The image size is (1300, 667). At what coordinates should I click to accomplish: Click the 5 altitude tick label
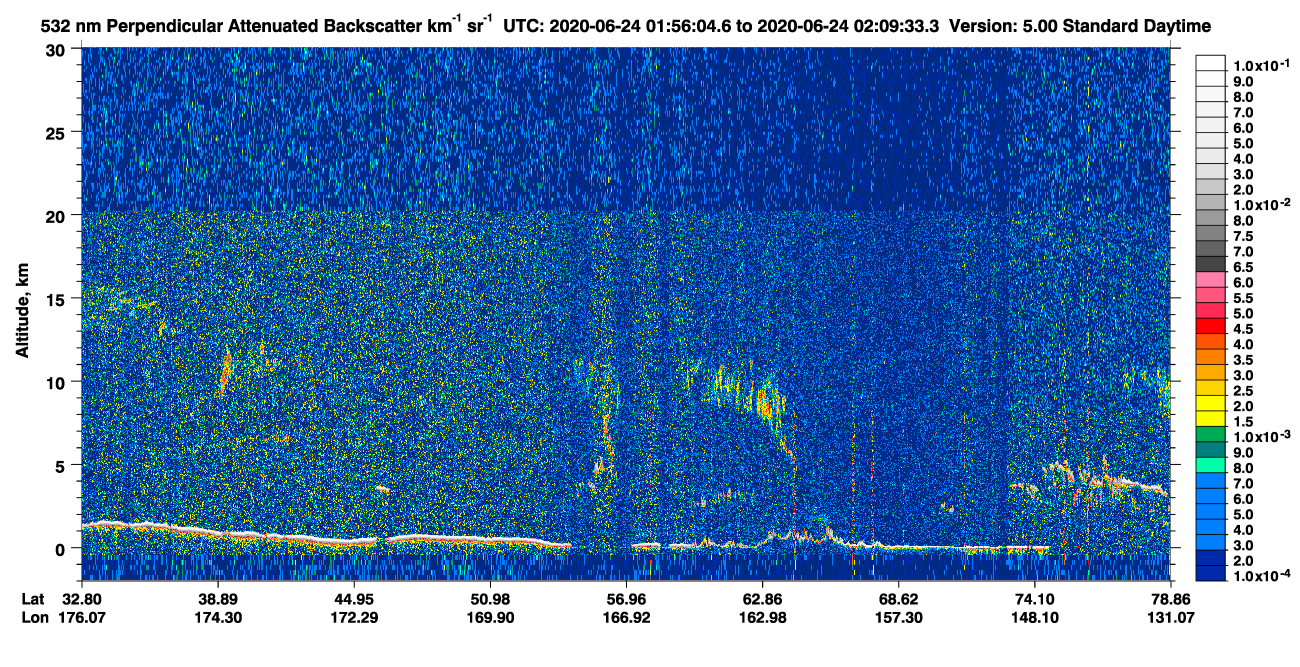click(63, 465)
